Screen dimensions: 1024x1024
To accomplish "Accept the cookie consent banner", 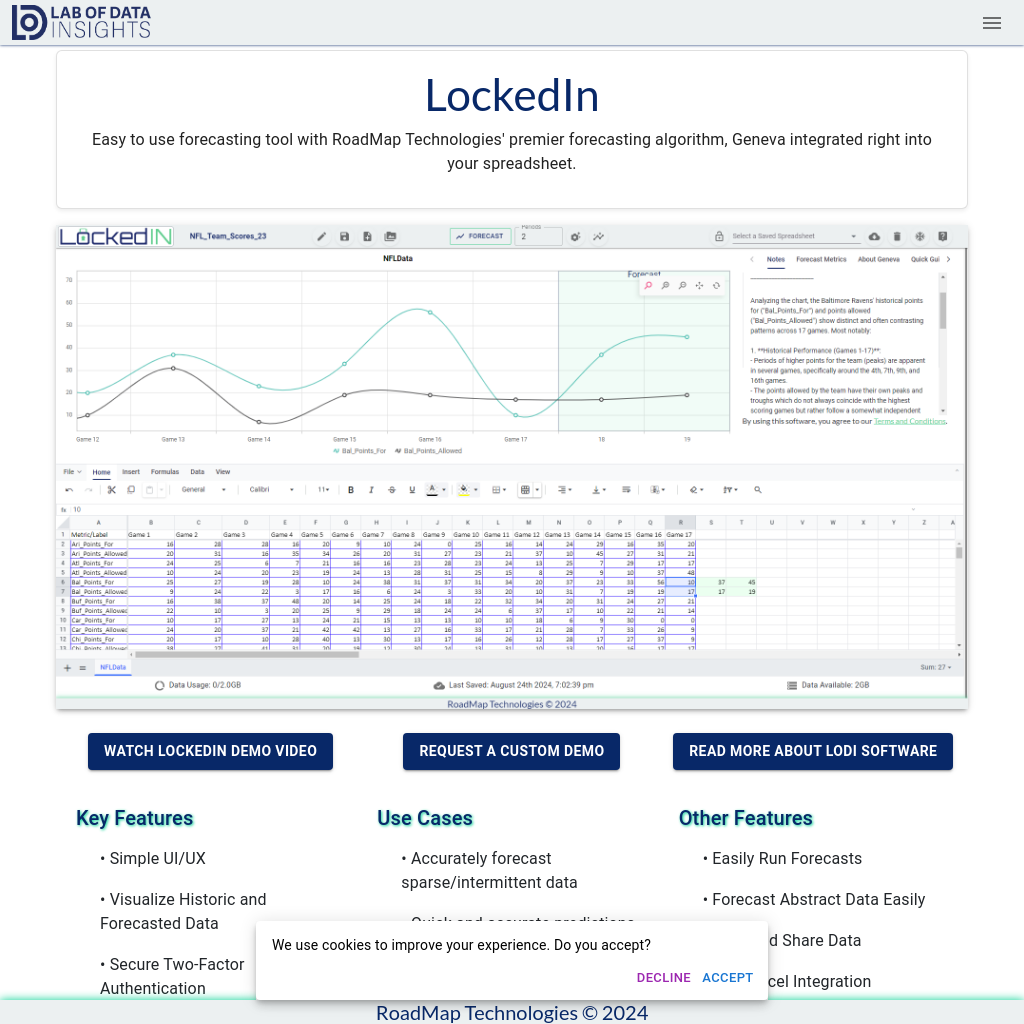I will point(727,977).
